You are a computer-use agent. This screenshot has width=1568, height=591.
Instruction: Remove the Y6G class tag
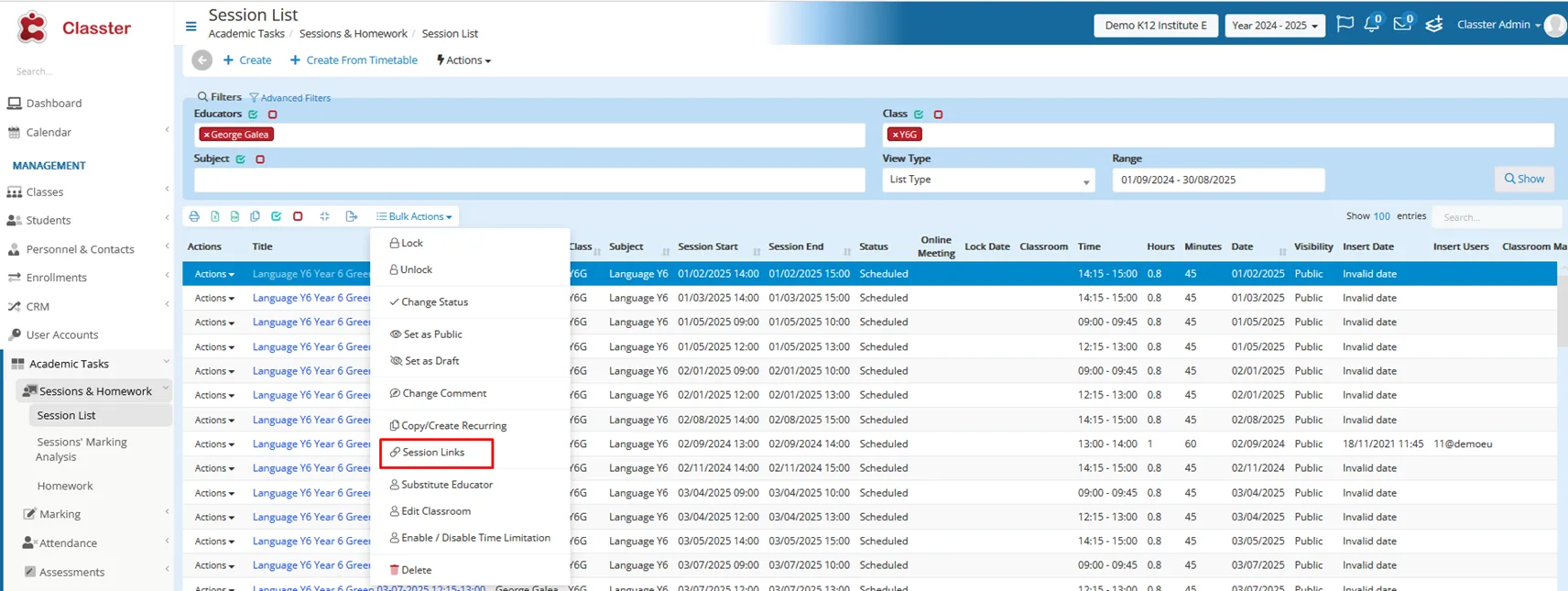pos(895,135)
